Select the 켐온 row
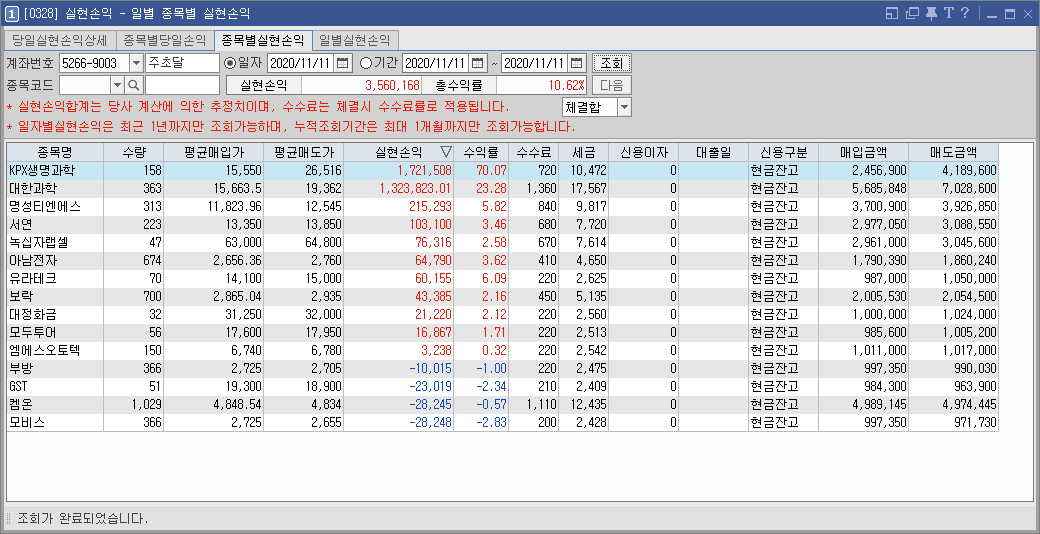The image size is (1040, 534). [502, 404]
